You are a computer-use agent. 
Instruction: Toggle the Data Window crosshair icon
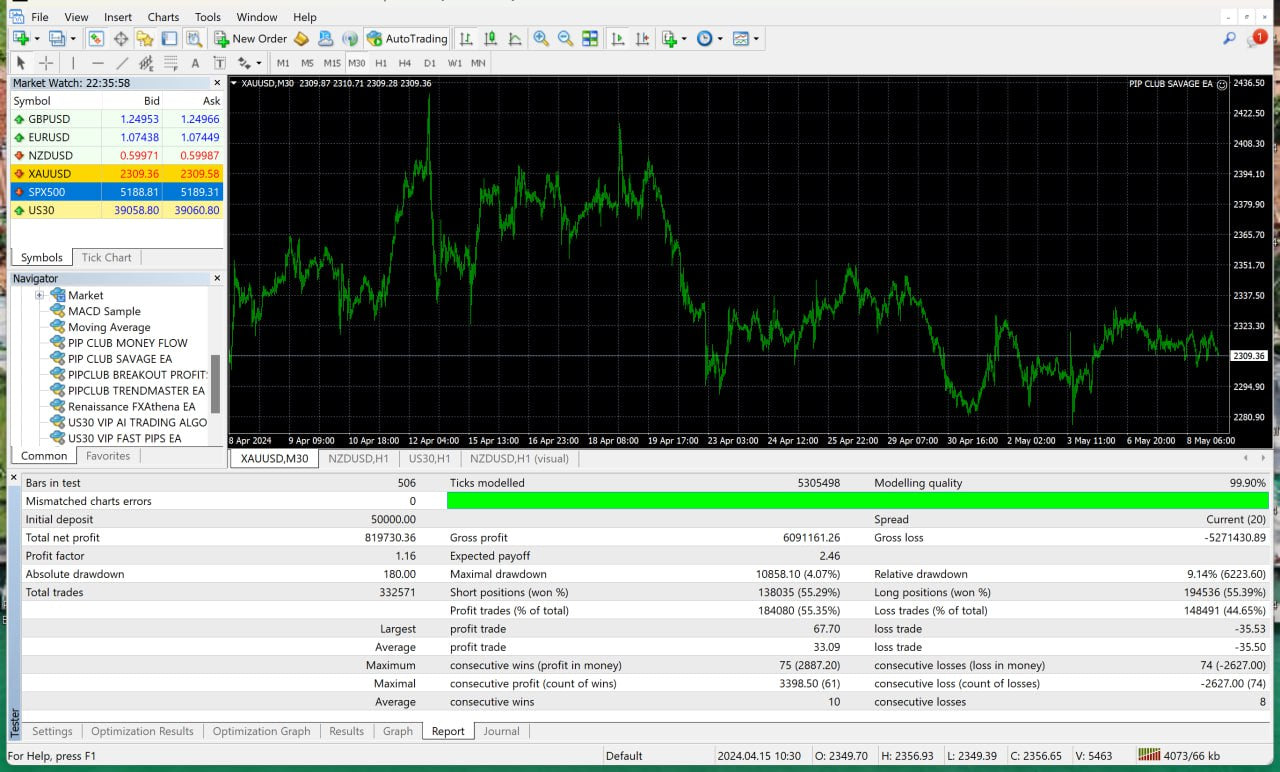click(x=121, y=39)
